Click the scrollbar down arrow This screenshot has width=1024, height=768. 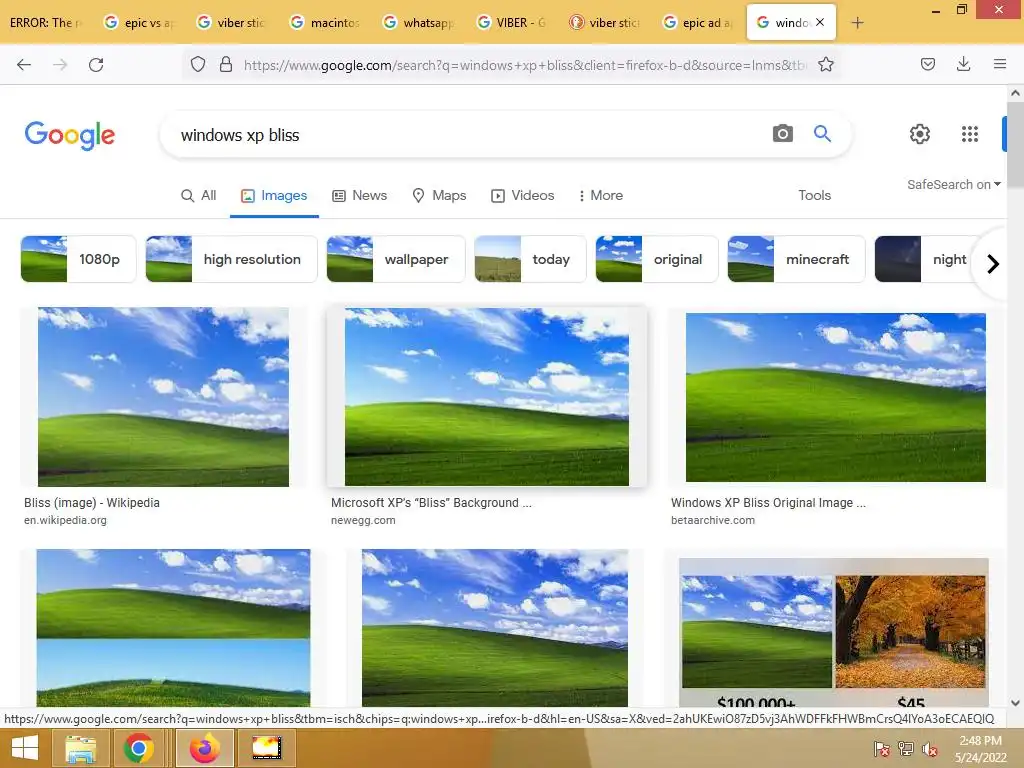pyautogui.click(x=1015, y=703)
